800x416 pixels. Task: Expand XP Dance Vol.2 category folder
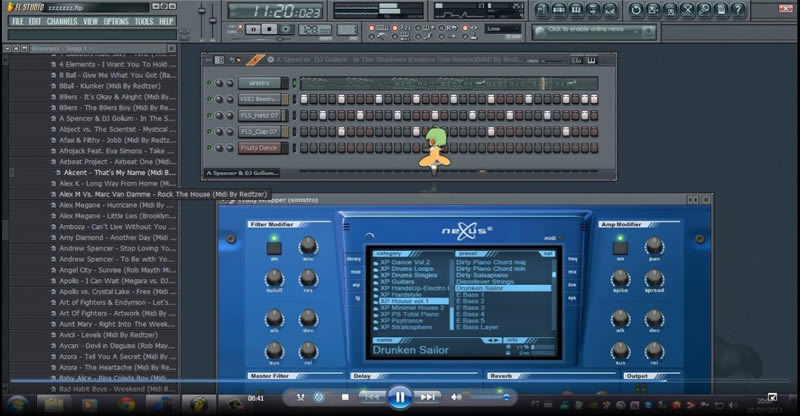[402, 262]
